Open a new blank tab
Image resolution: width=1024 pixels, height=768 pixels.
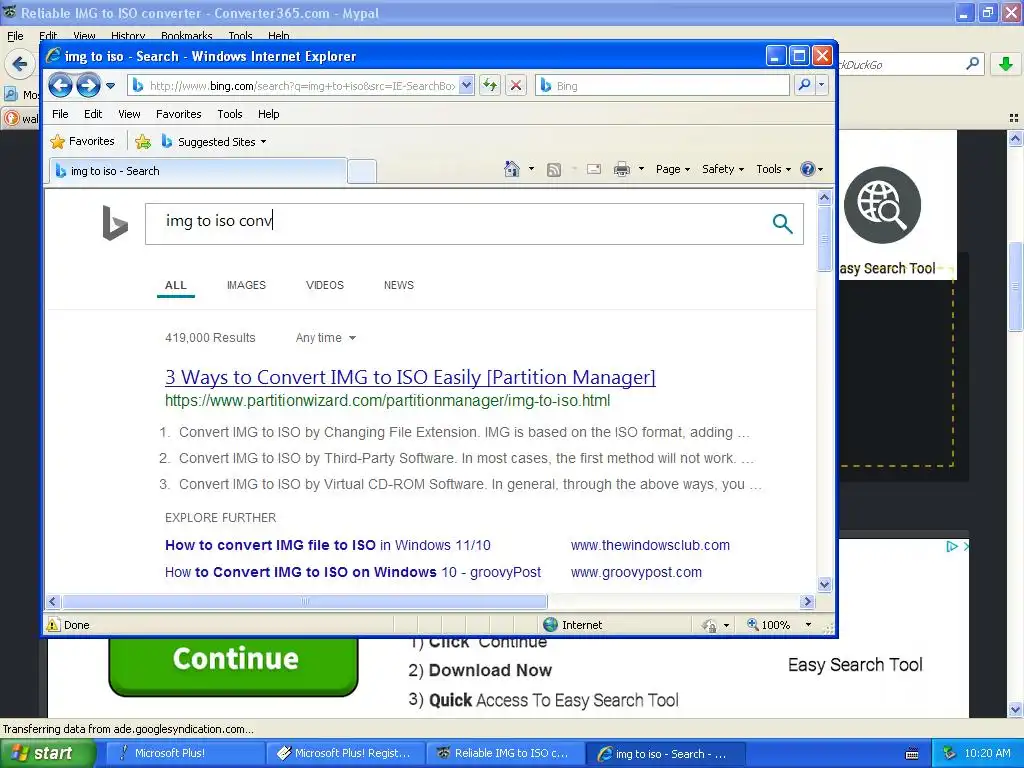point(362,171)
